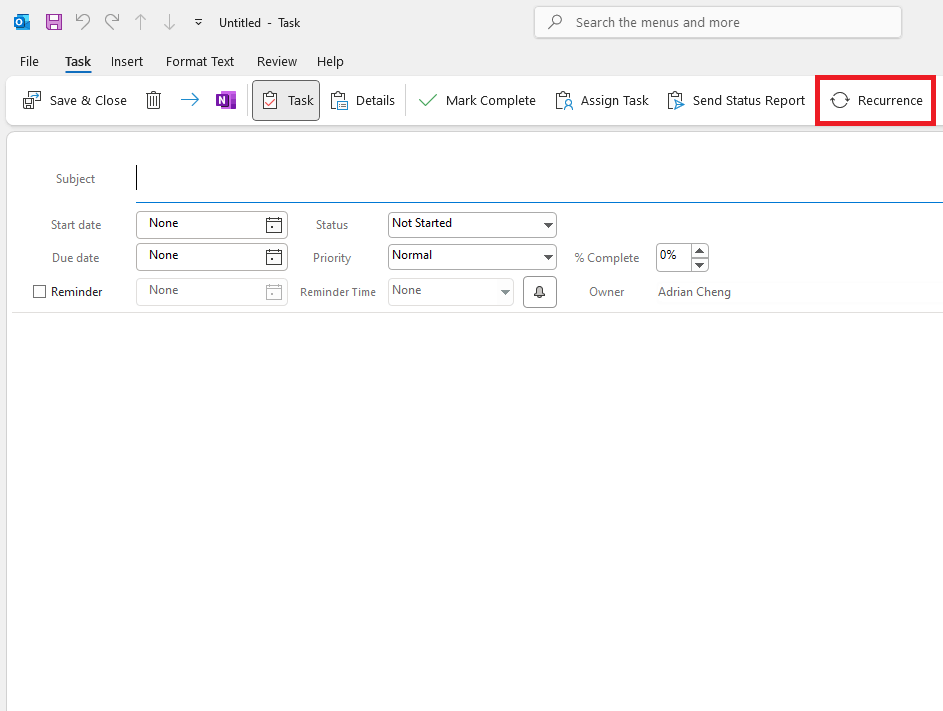The width and height of the screenshot is (943, 711).
Task: Switch to the Insert tab
Action: (x=127, y=61)
